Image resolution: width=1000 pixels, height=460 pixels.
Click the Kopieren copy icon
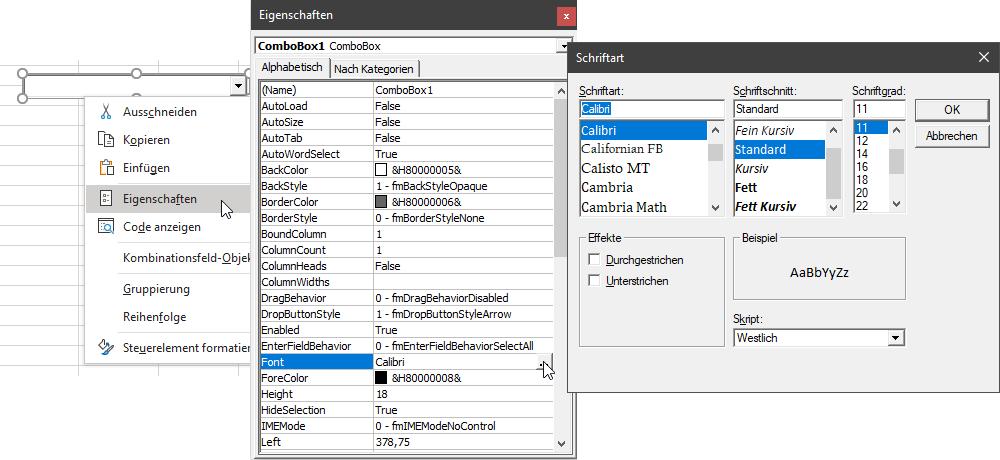[x=105, y=140]
